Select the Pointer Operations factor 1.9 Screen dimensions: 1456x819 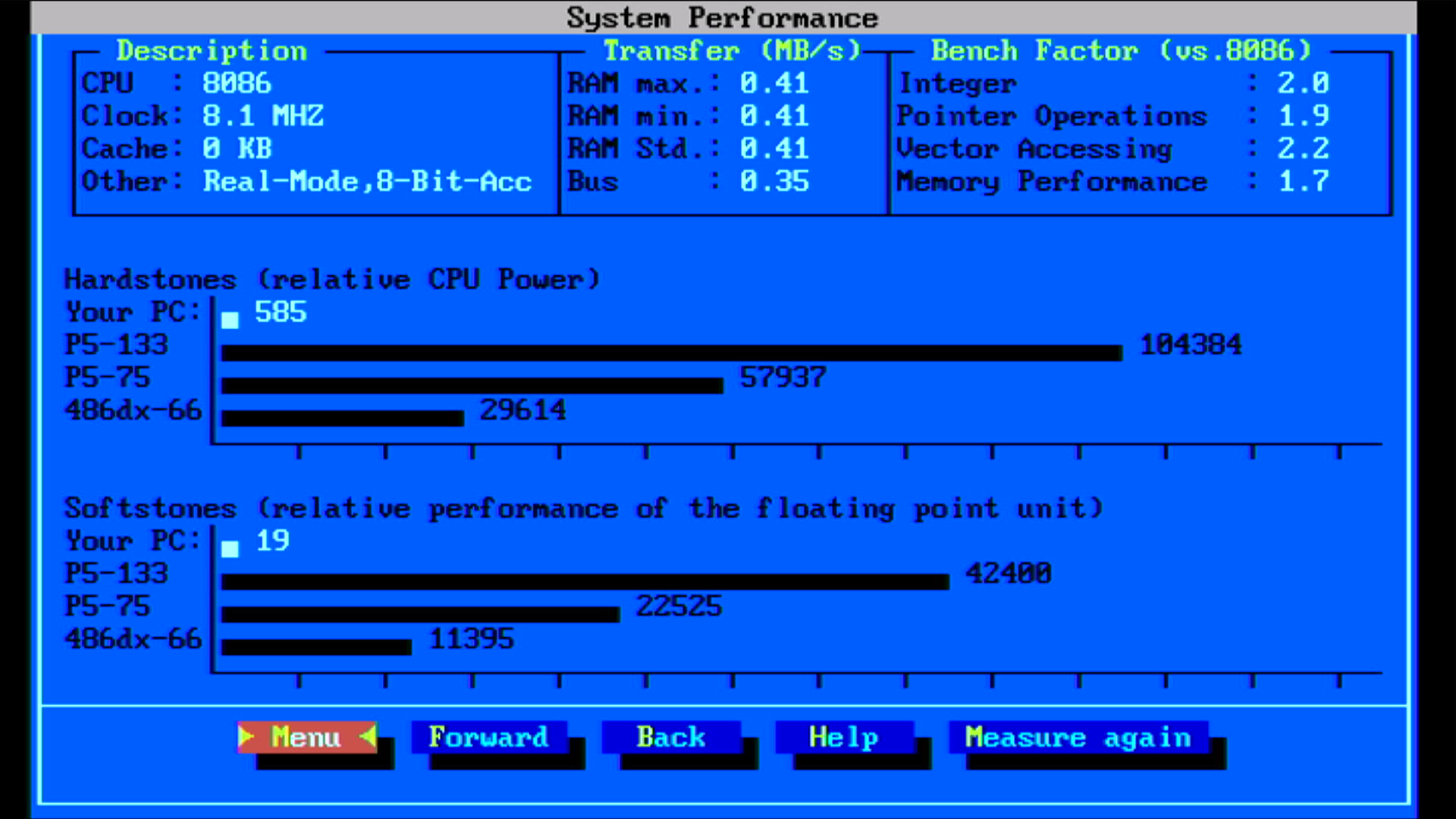pyautogui.click(x=1303, y=115)
